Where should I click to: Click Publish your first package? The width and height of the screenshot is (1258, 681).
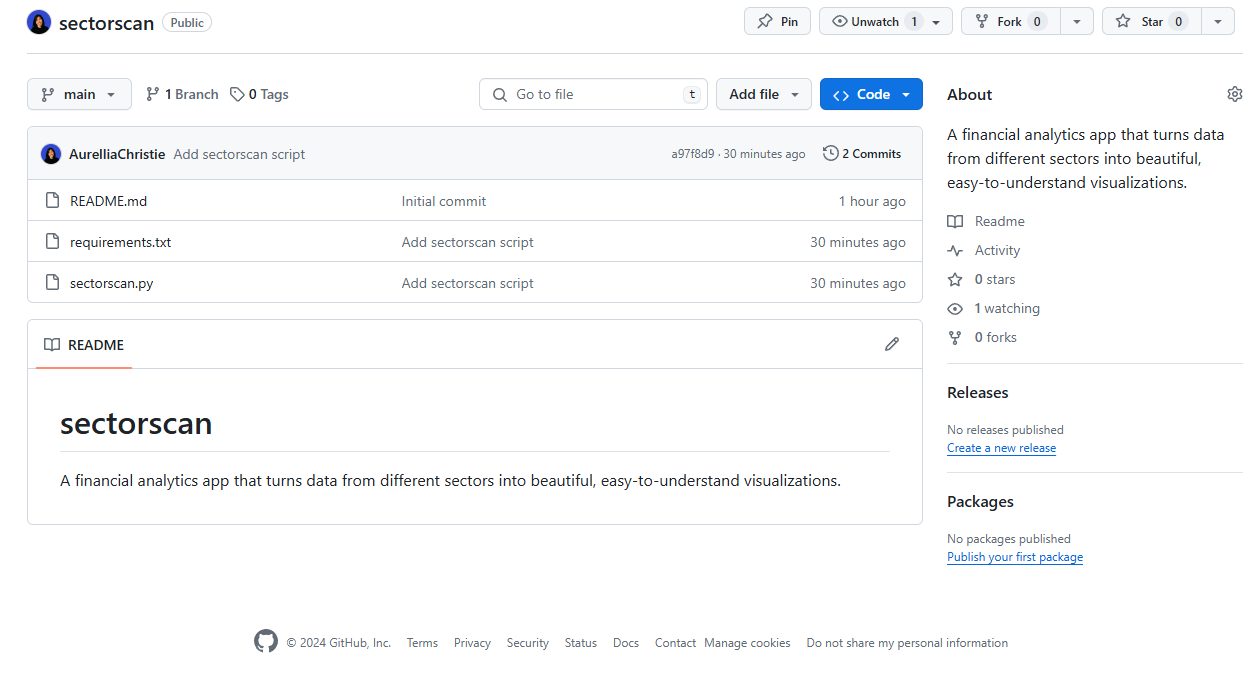click(1015, 557)
